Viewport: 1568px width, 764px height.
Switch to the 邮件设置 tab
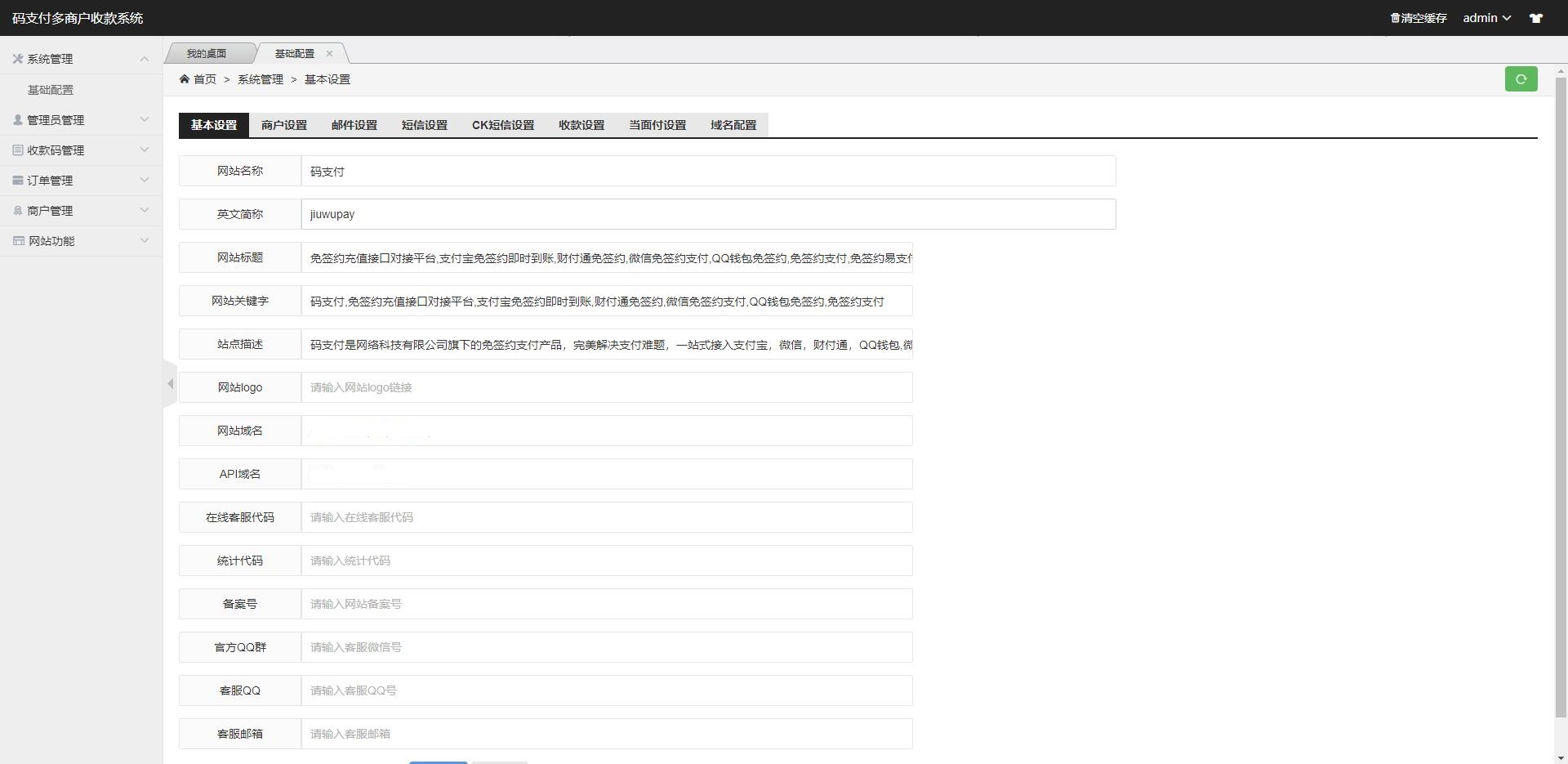tap(354, 125)
